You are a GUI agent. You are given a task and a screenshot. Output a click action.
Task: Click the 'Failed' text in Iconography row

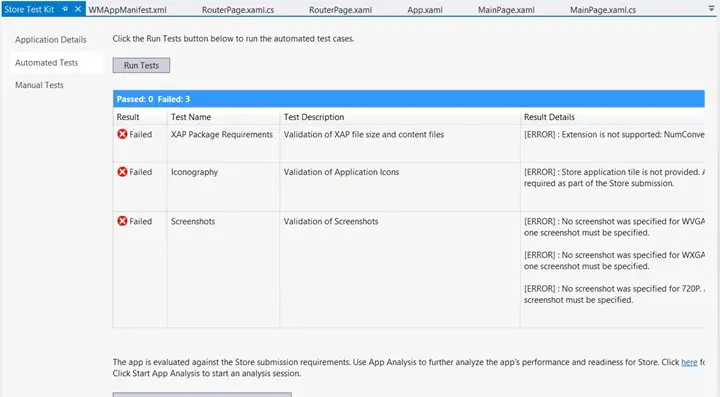coord(141,172)
